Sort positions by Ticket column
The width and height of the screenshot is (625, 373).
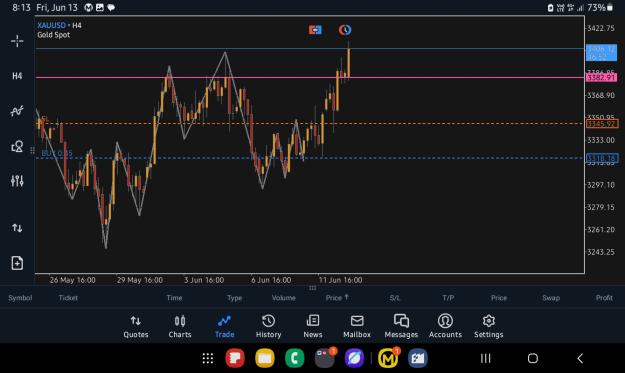(x=68, y=298)
